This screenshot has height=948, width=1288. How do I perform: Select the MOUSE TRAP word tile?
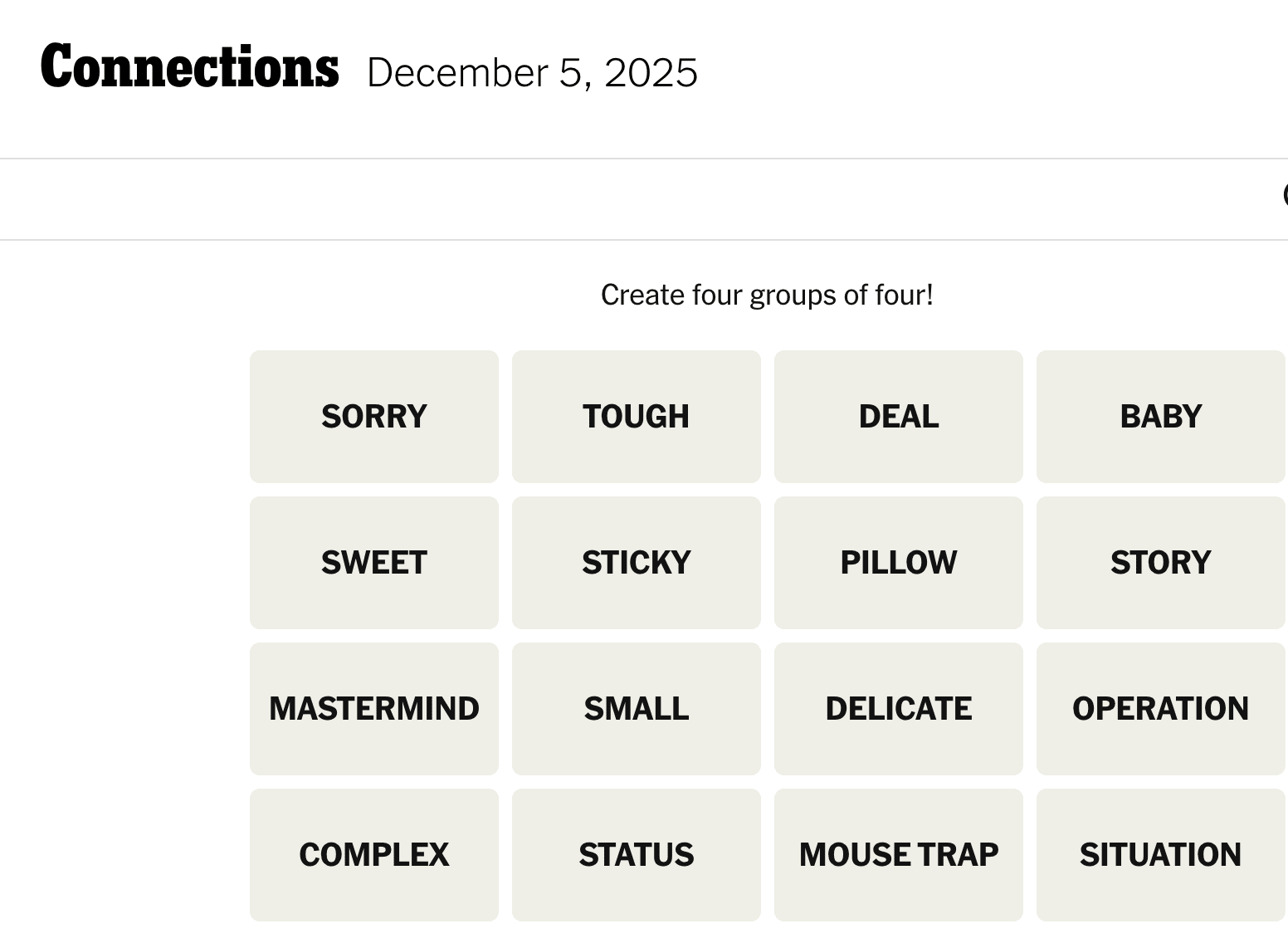click(898, 854)
